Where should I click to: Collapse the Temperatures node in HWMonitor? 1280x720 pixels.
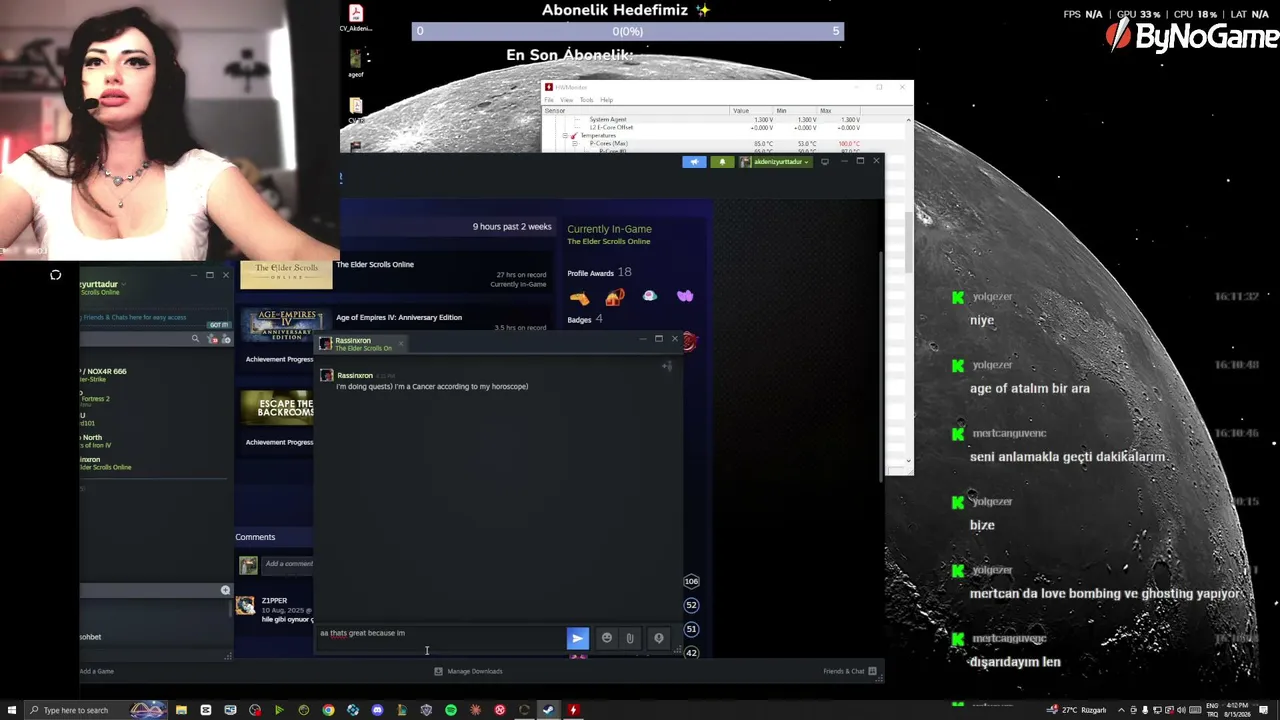point(565,136)
